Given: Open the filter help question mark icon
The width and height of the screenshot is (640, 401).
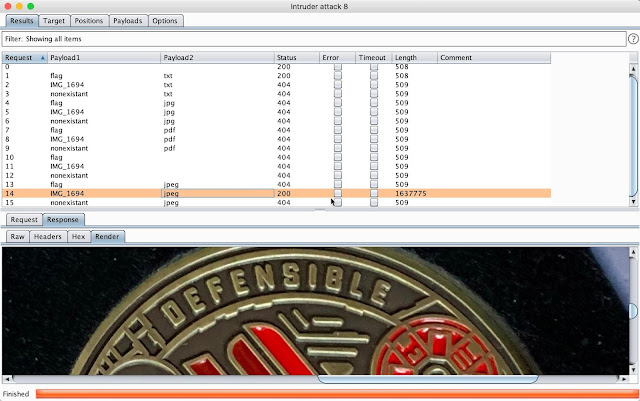Looking at the screenshot, I should coord(633,39).
